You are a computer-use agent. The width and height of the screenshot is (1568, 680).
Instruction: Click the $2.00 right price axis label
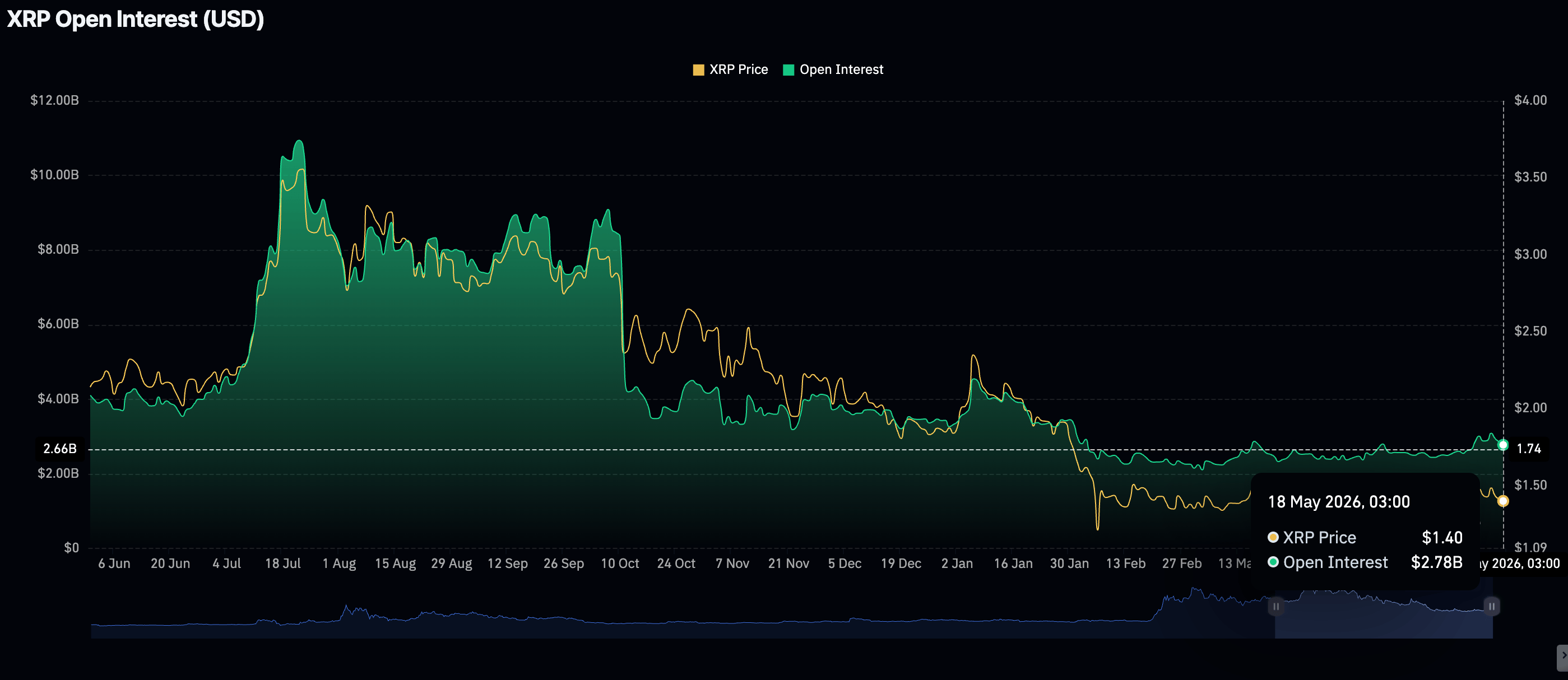1530,408
